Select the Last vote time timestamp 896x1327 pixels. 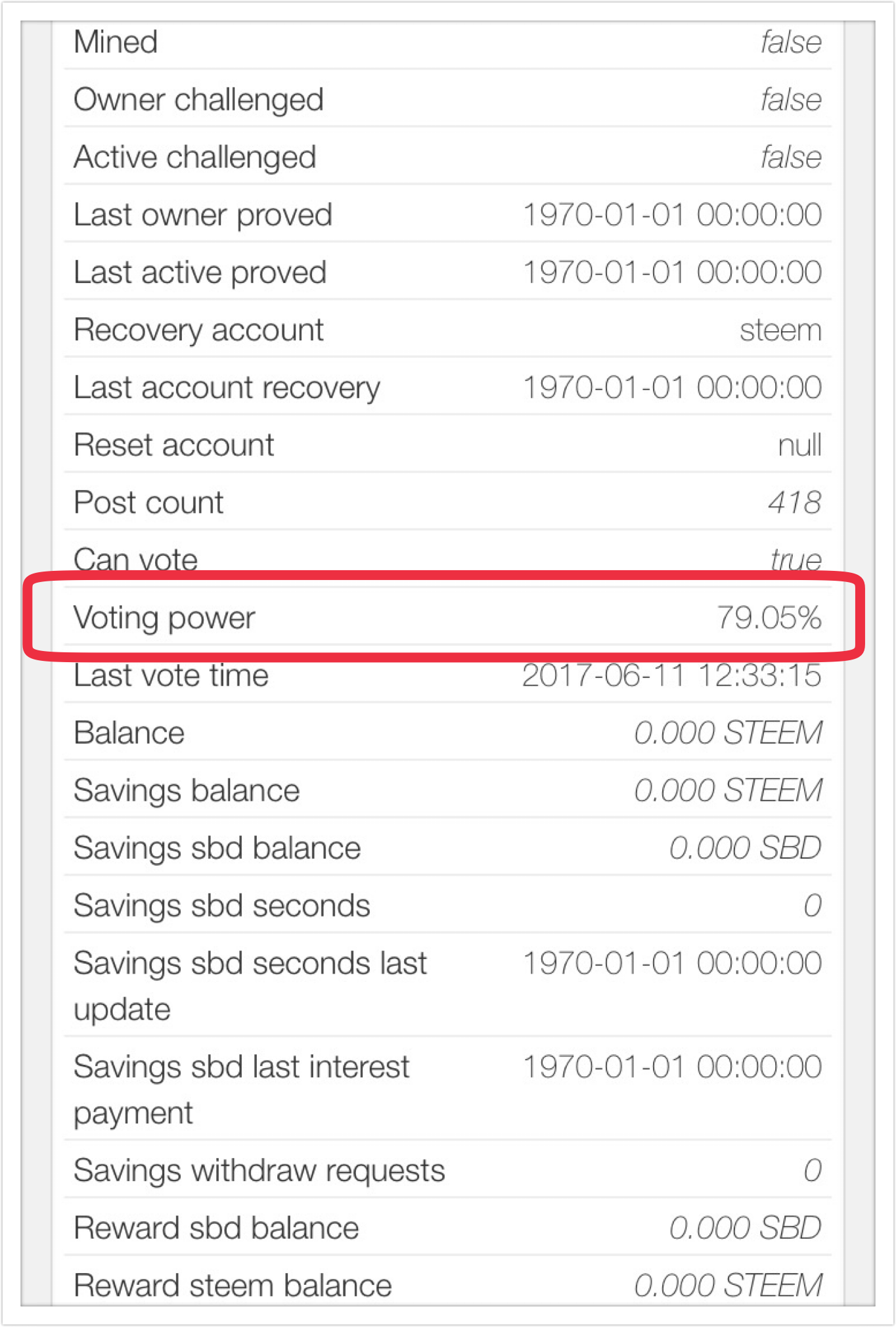pos(671,675)
